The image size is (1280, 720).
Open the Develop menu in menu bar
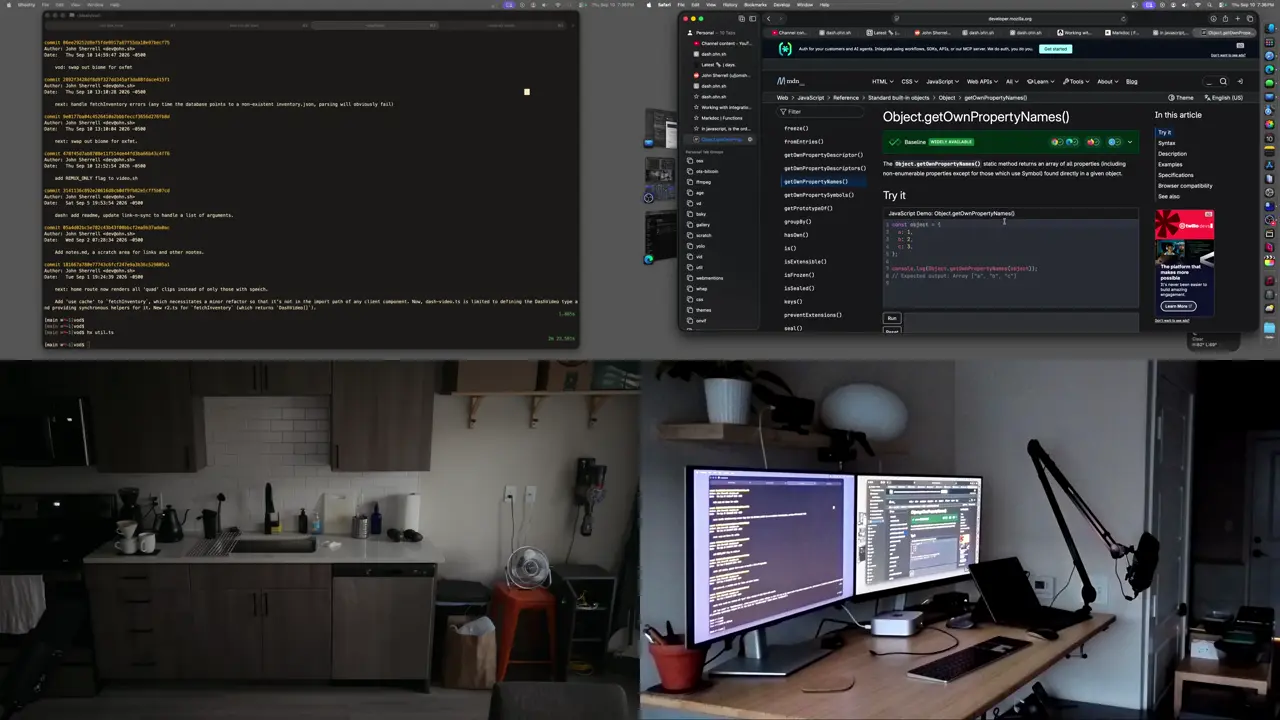(x=782, y=5)
